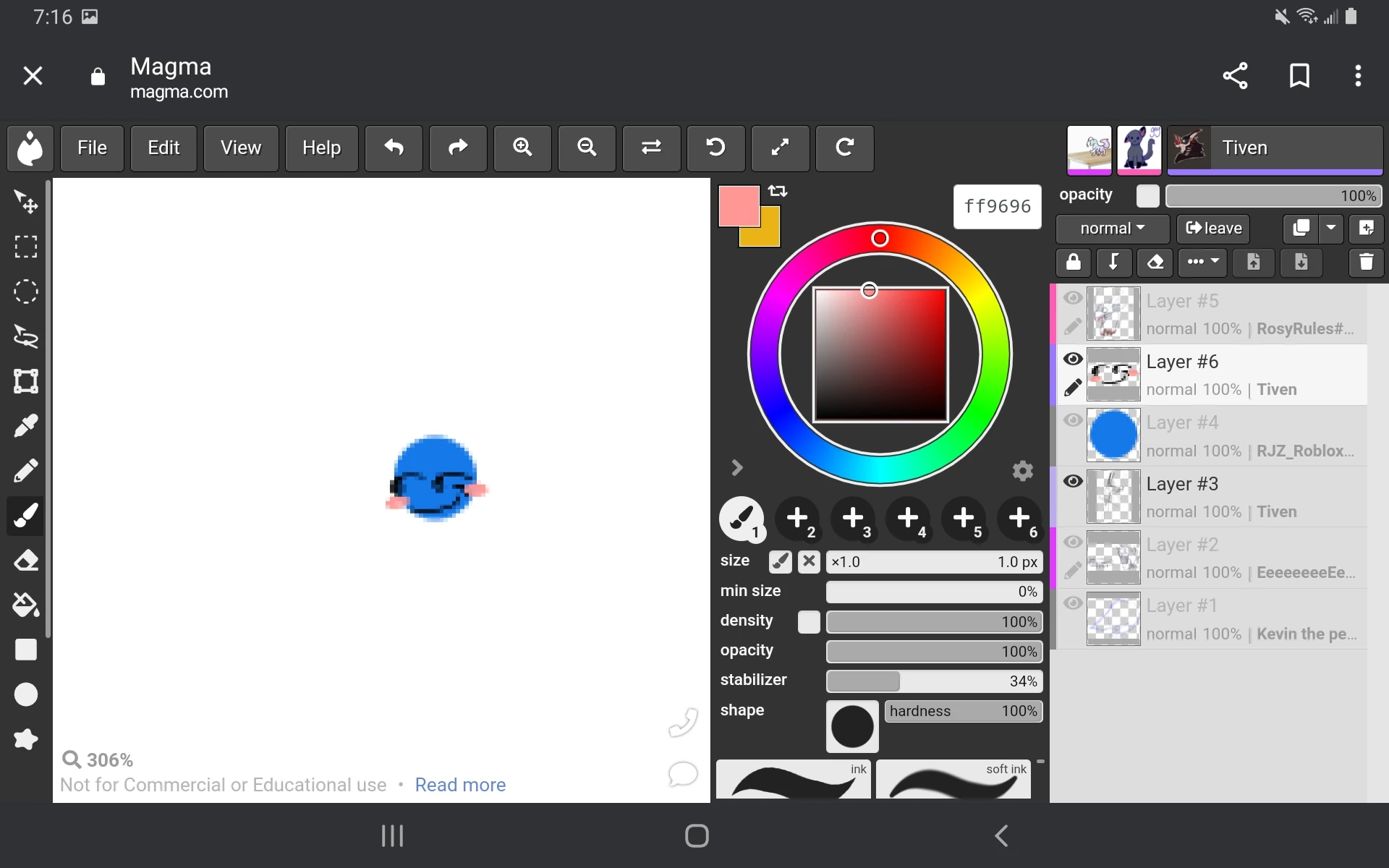1389x868 pixels.
Task: Click the leave button
Action: coord(1213,229)
